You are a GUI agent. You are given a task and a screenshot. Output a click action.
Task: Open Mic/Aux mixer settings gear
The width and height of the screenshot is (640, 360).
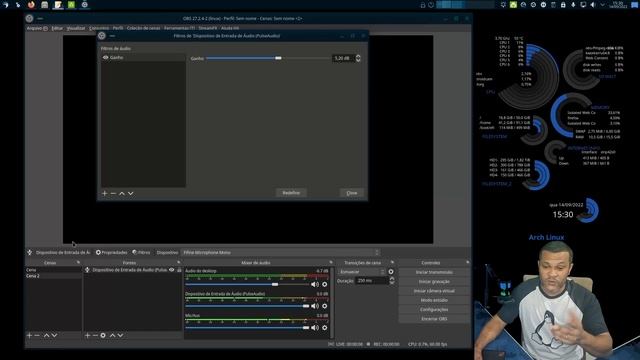tap(324, 327)
